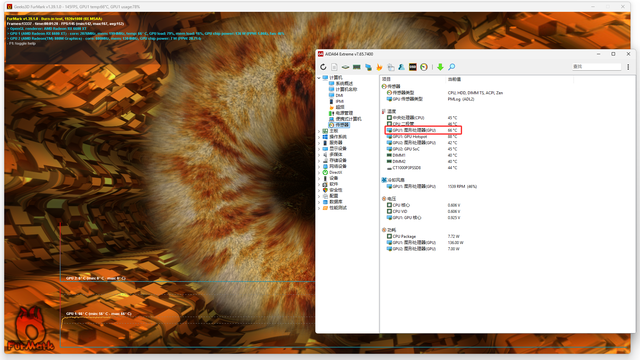
Task: Click the AIDA64 red app icon in title bar
Action: tap(321, 54)
